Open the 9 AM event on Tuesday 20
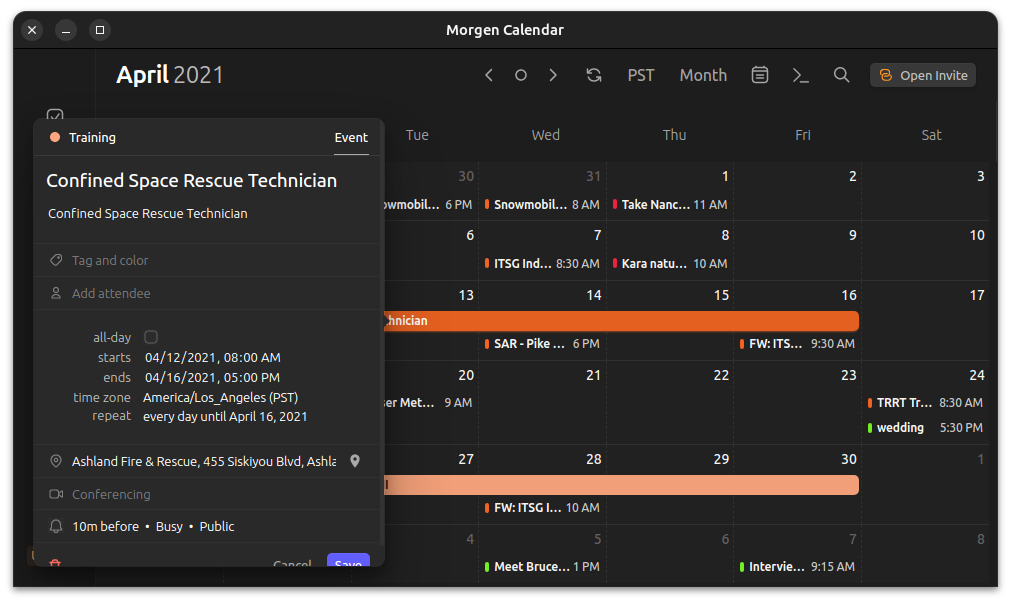The width and height of the screenshot is (1011, 603). click(428, 402)
